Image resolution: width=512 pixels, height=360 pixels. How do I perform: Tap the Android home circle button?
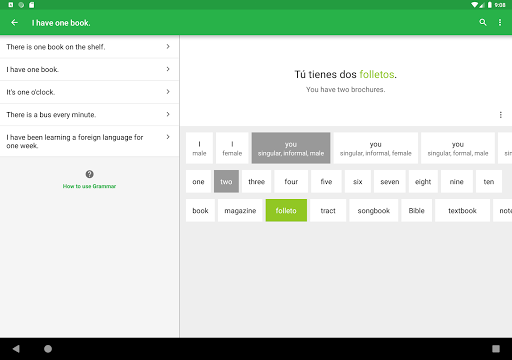pyautogui.click(x=48, y=349)
